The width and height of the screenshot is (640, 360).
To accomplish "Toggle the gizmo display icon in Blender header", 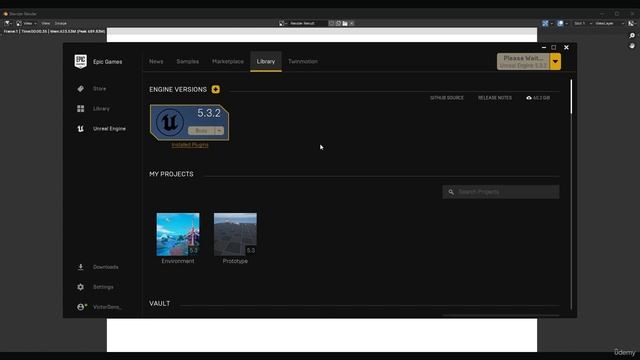I will coord(545,23).
